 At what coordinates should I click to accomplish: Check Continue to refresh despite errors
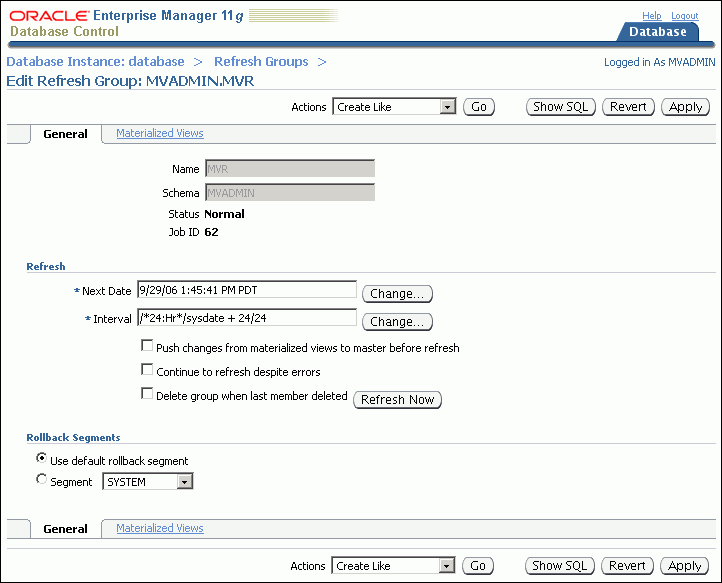tap(147, 371)
